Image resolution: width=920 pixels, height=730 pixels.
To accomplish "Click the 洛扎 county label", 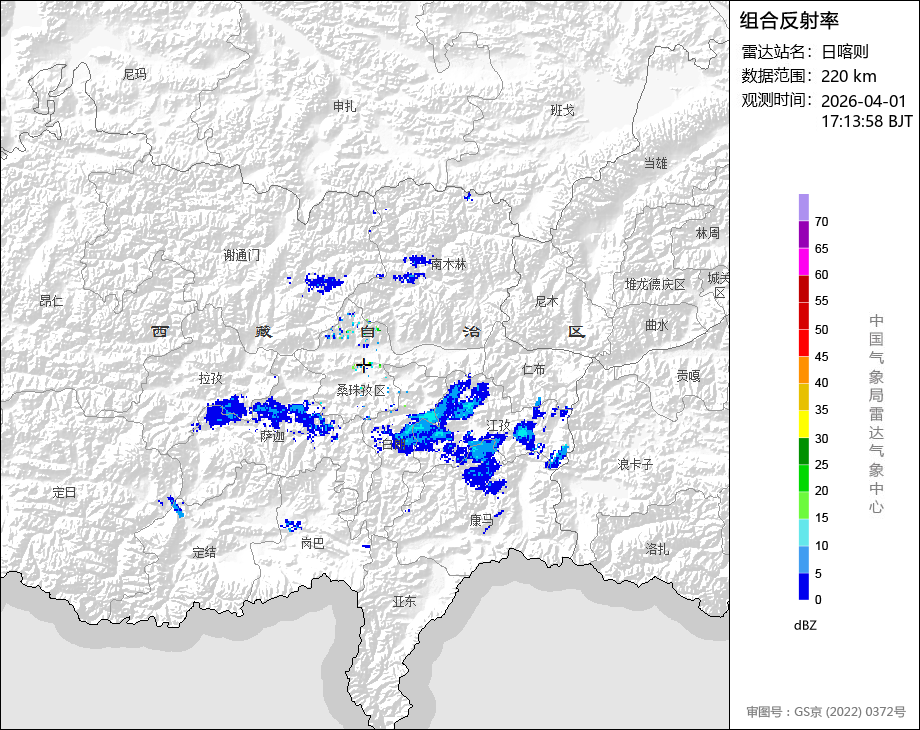I will [x=657, y=549].
